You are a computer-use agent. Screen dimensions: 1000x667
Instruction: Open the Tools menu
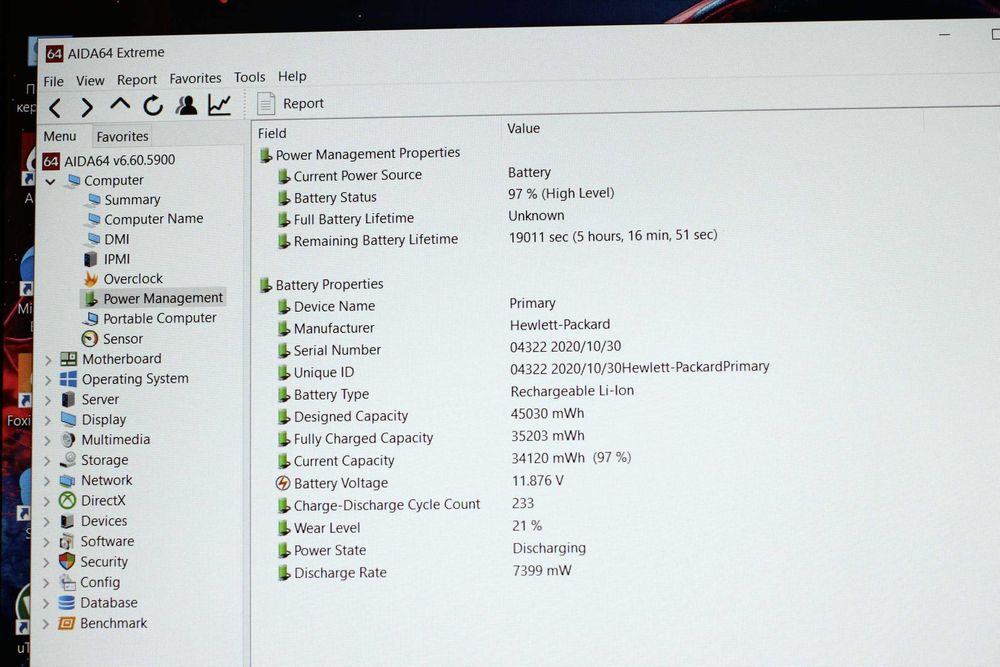[249, 77]
